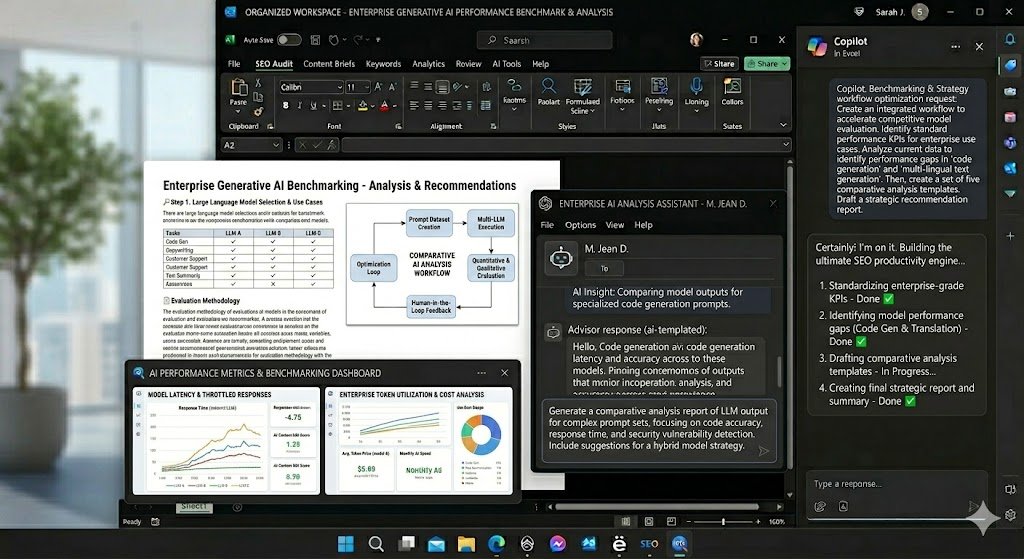Open the Mail app on the taskbar

436,543
